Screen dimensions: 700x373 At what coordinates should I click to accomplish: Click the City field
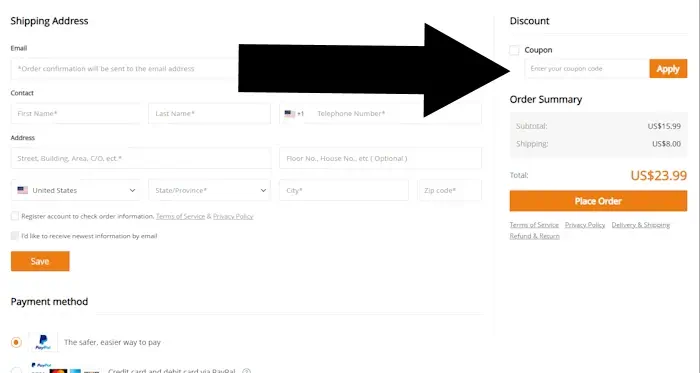[x=344, y=190]
